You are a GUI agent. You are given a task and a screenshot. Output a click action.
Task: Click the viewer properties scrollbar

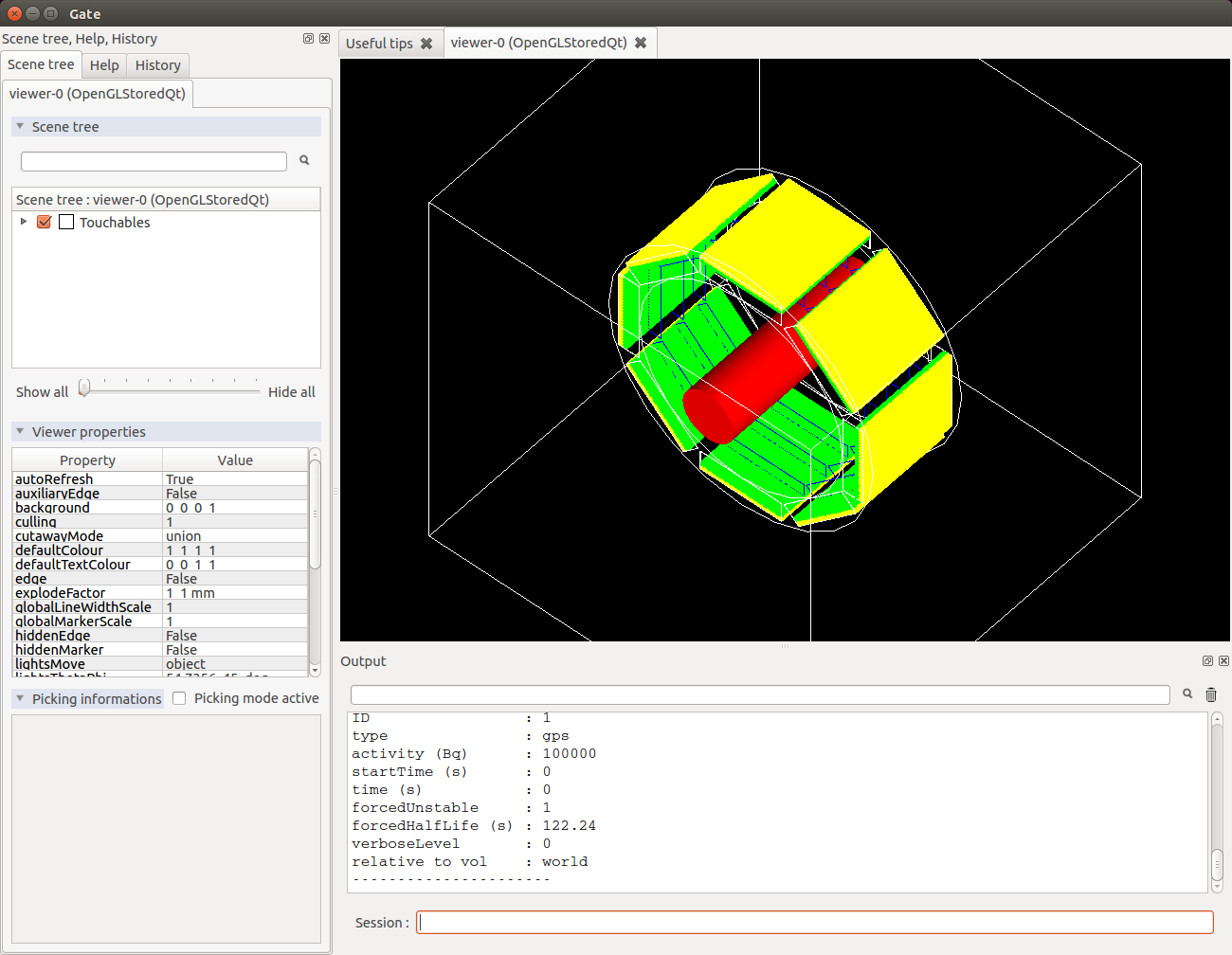[315, 514]
